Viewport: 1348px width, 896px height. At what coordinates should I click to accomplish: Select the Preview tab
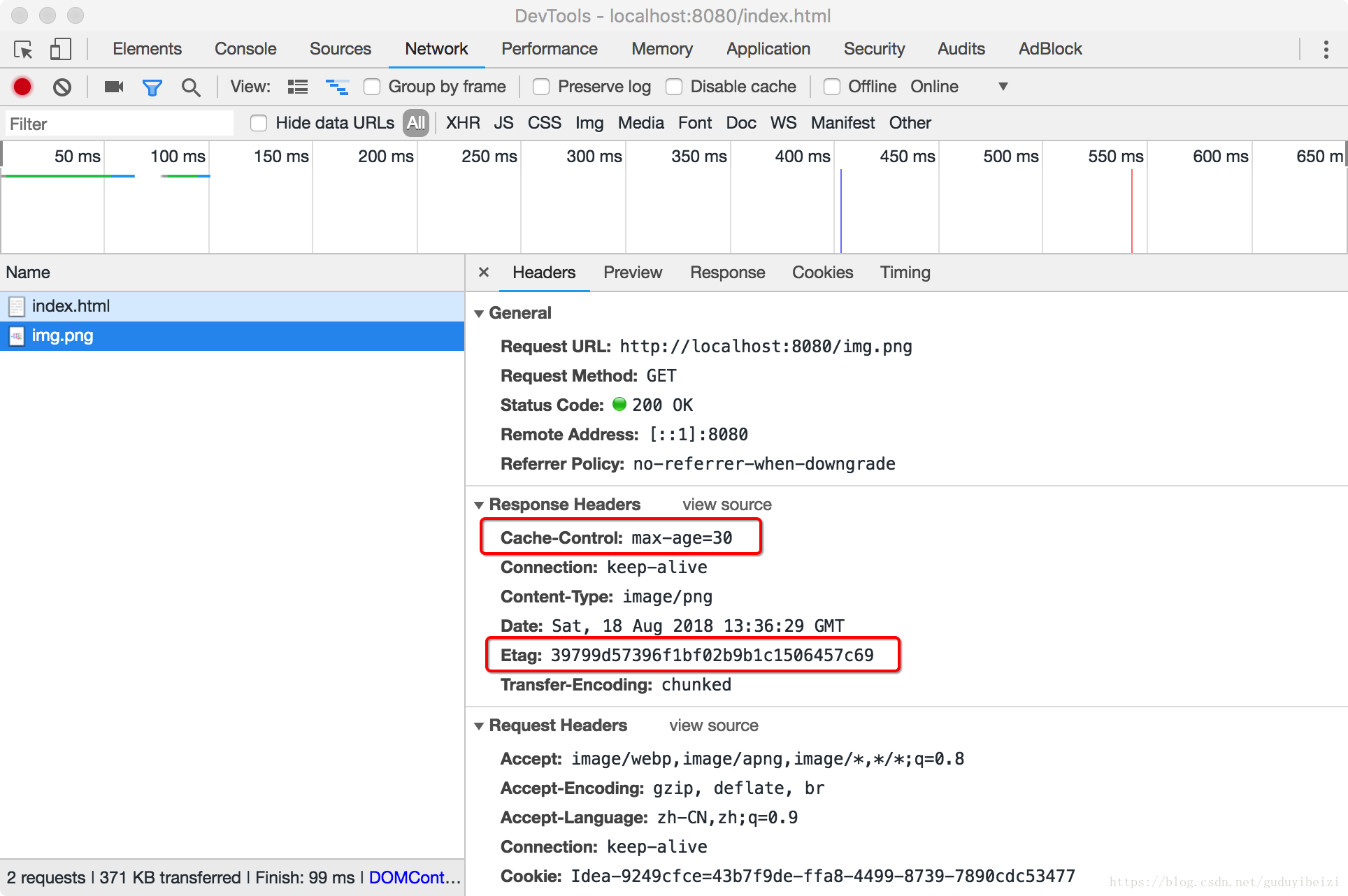tap(633, 272)
